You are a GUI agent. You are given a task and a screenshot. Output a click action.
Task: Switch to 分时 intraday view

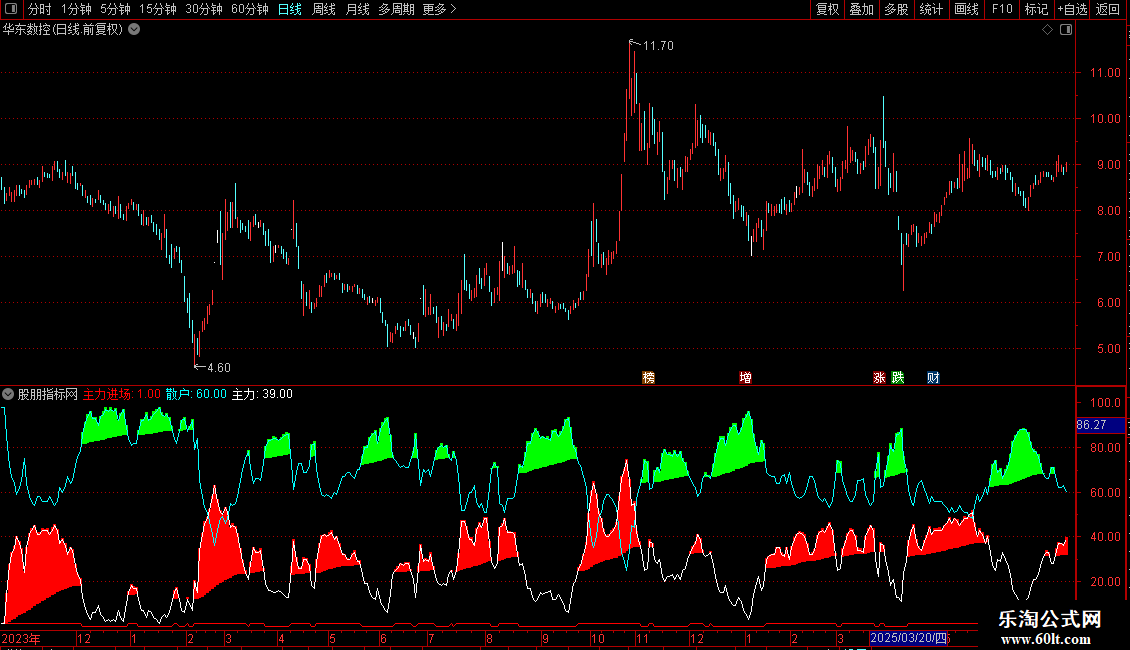(40, 9)
